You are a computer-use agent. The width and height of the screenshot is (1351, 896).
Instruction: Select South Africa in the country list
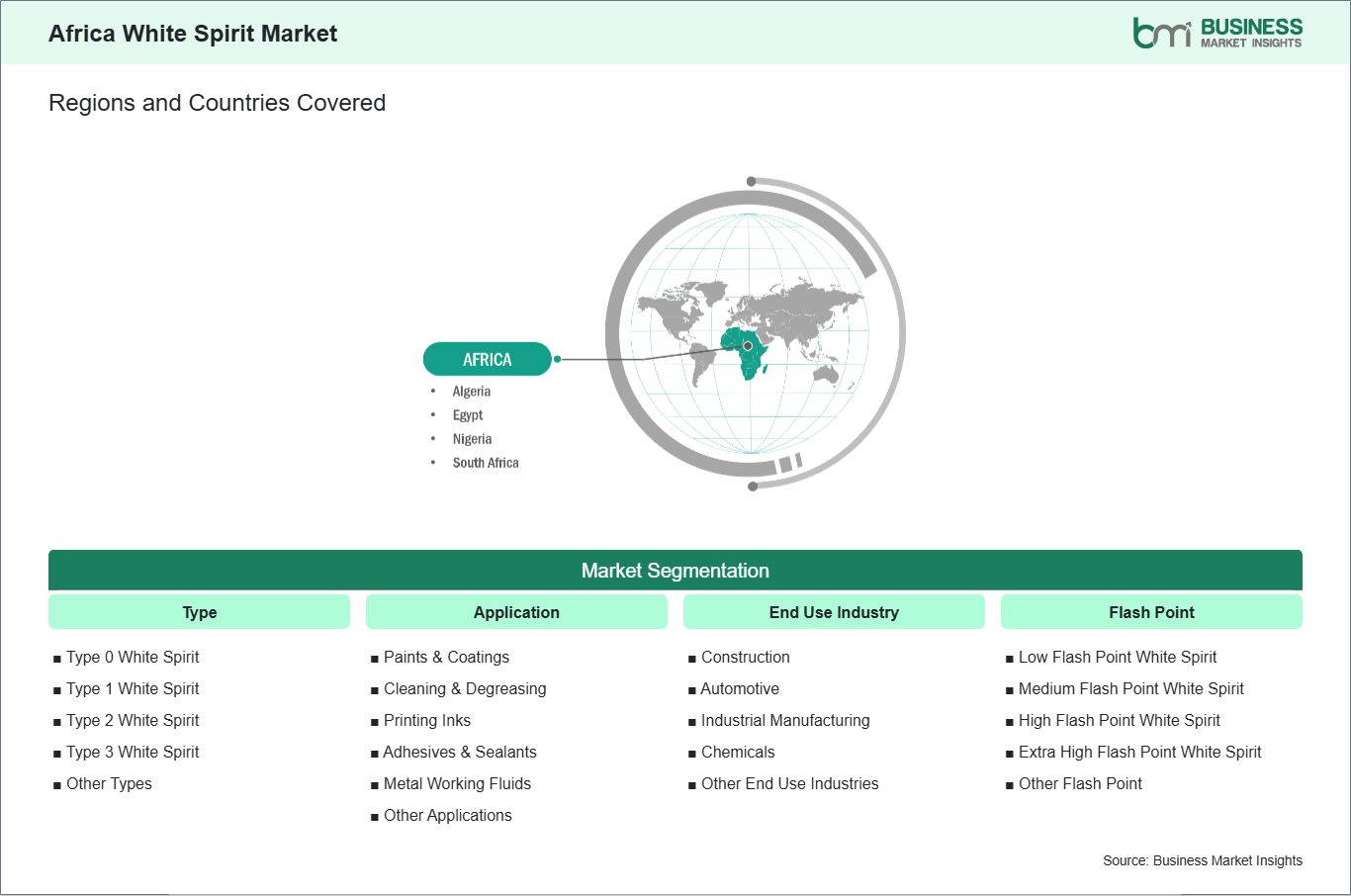(486, 463)
